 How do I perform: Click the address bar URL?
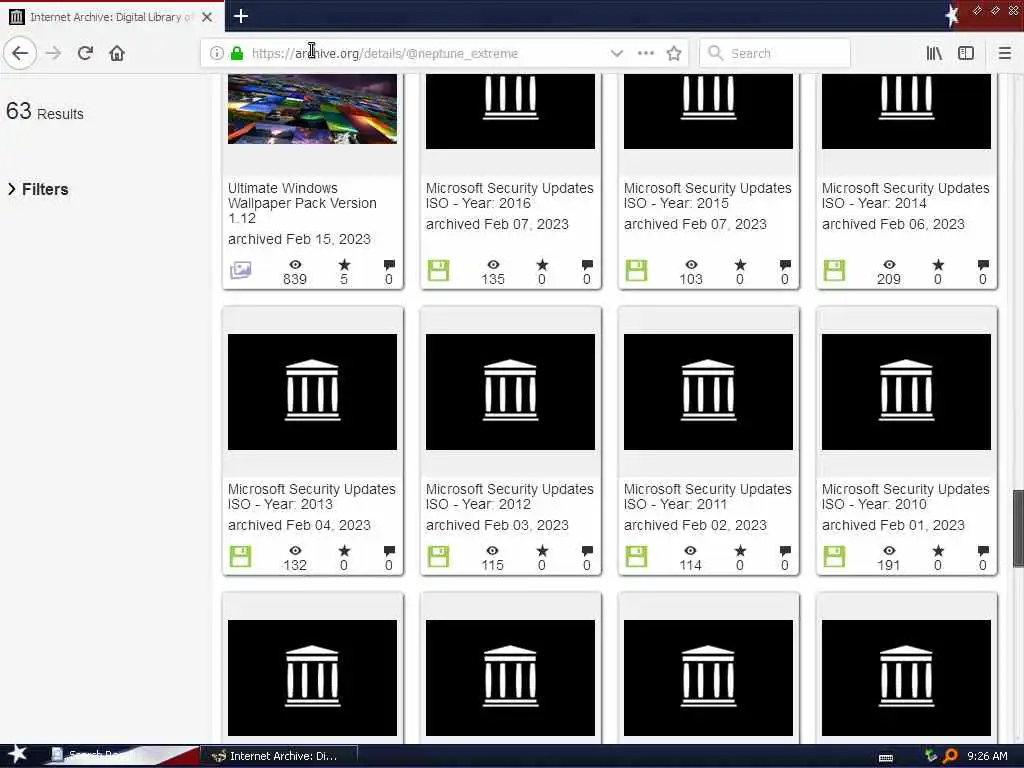(385, 54)
